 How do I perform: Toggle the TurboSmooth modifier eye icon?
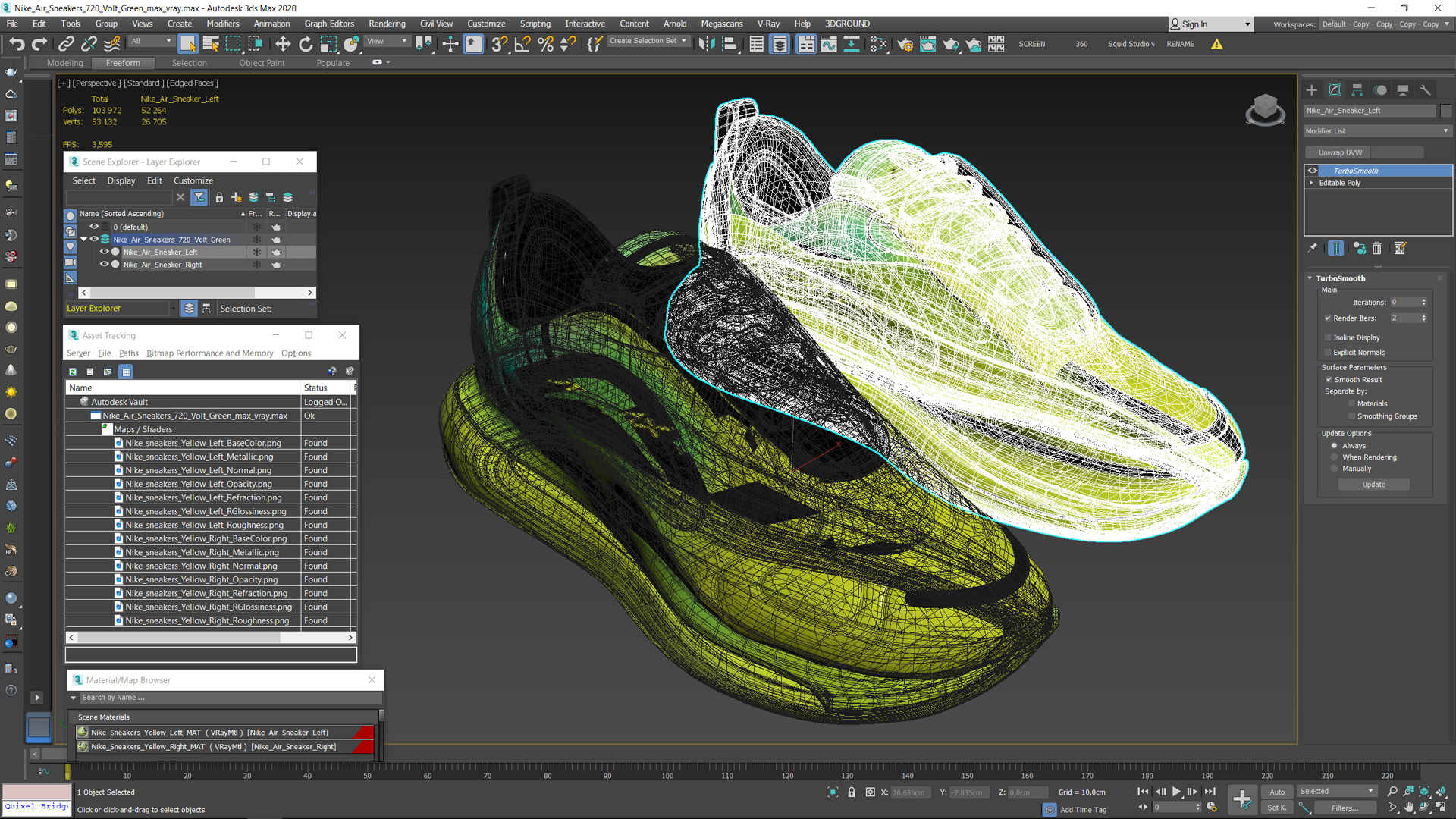tap(1313, 171)
